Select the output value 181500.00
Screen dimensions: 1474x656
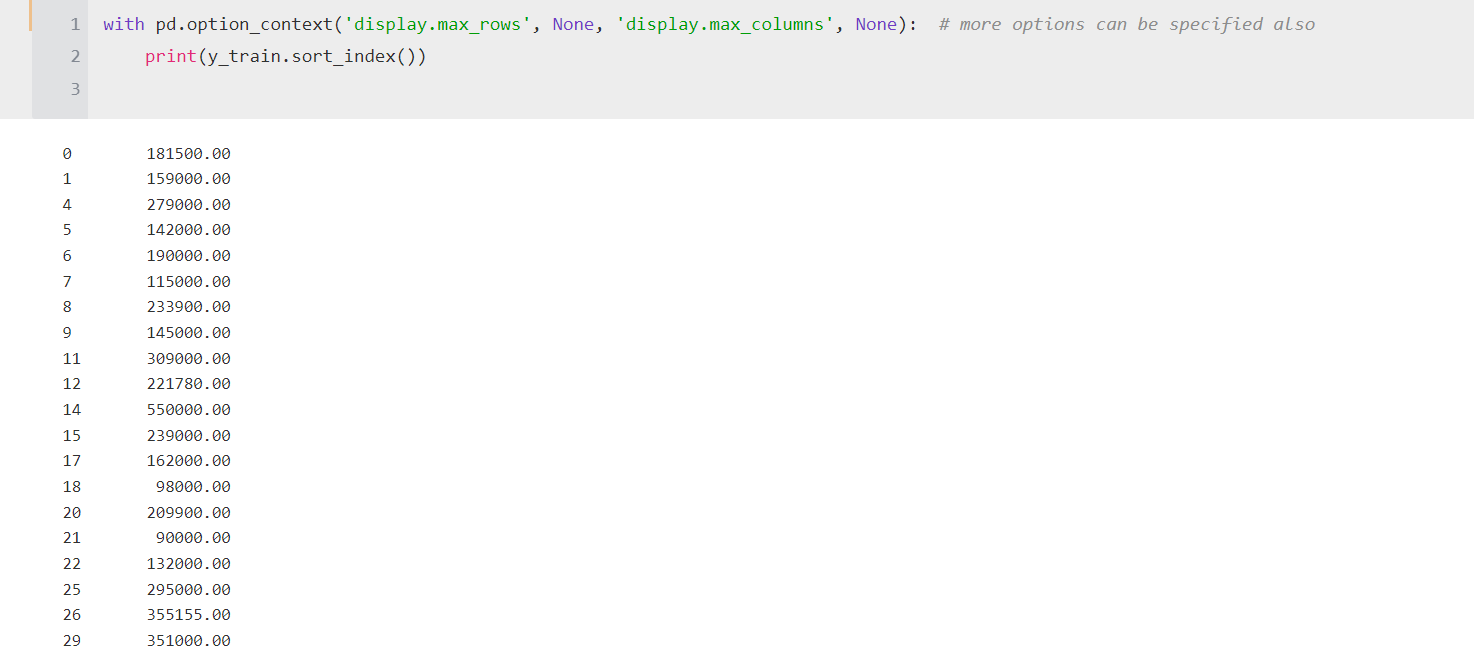(x=190, y=153)
